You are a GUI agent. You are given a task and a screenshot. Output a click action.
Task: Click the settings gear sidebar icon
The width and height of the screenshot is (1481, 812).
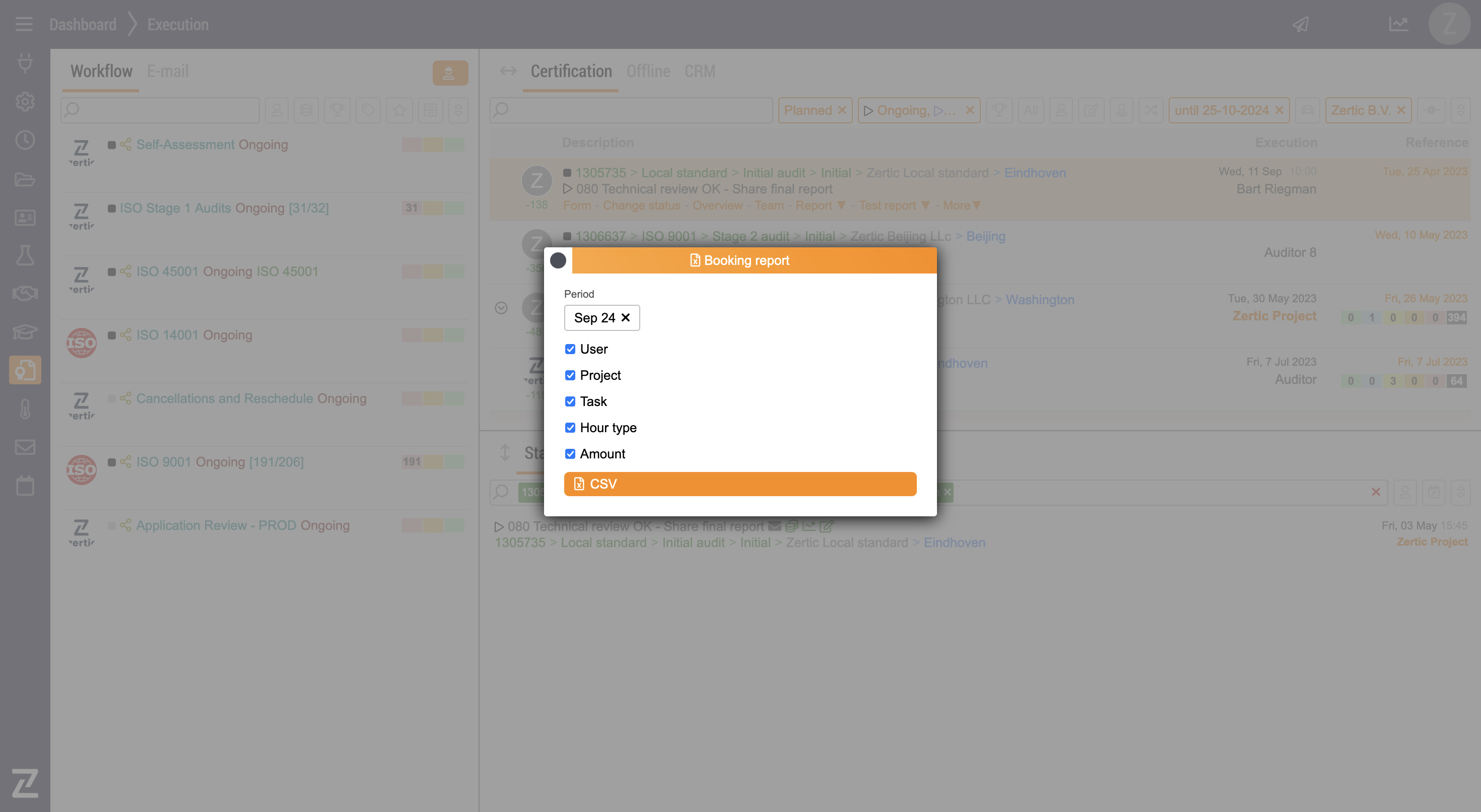25,101
